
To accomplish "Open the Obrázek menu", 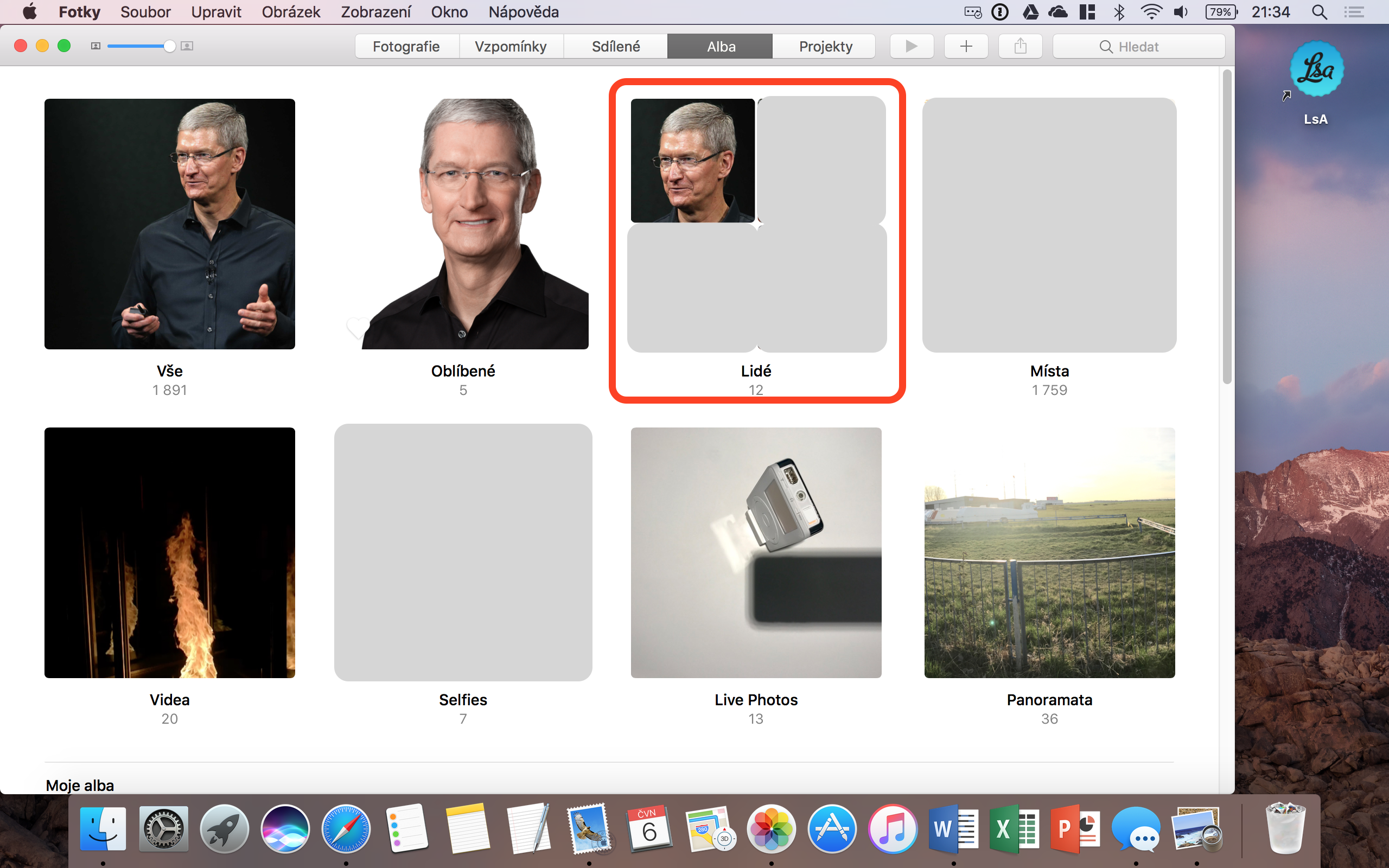I will [x=290, y=12].
